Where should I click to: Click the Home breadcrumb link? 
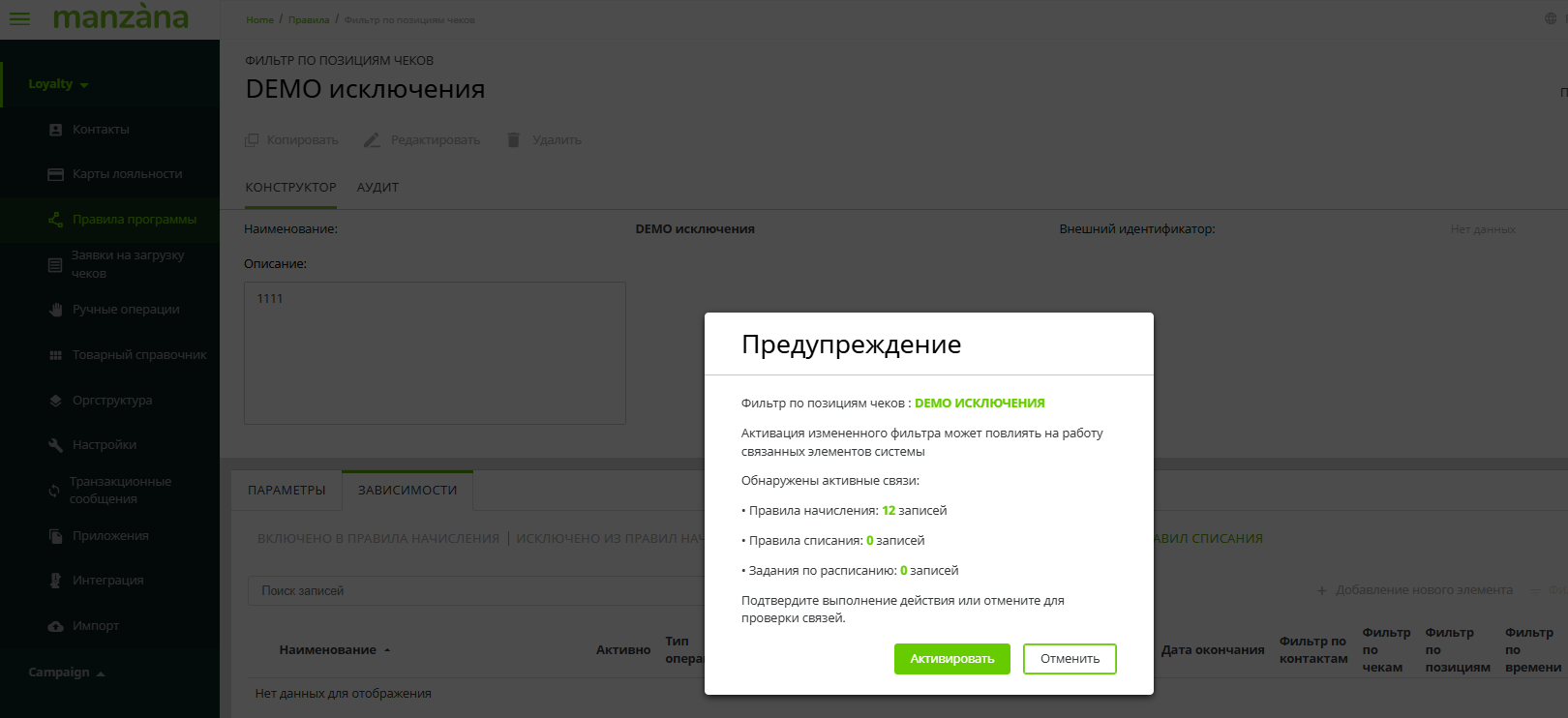[259, 19]
